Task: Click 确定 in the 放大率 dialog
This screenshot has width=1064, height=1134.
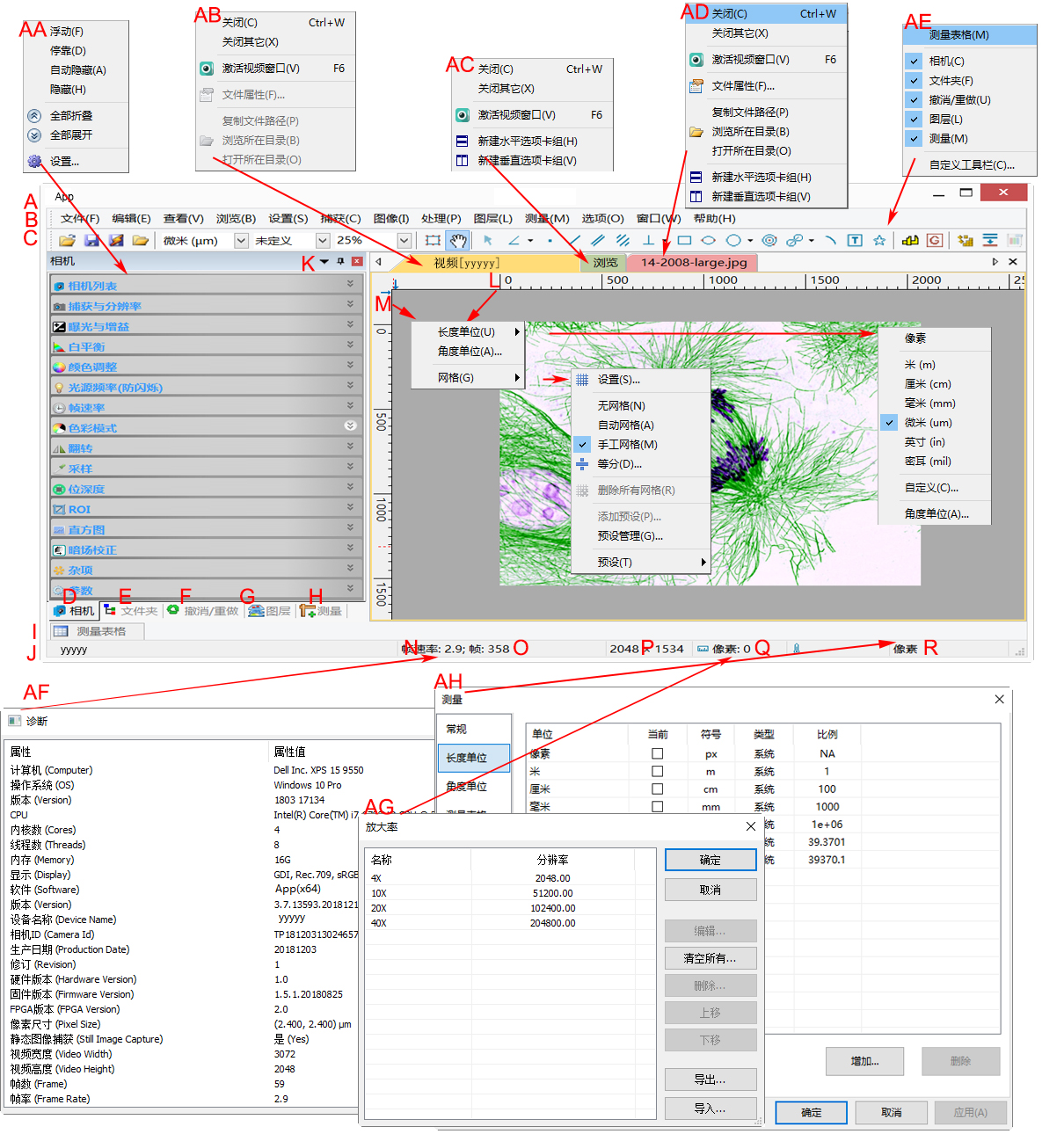Action: click(711, 860)
